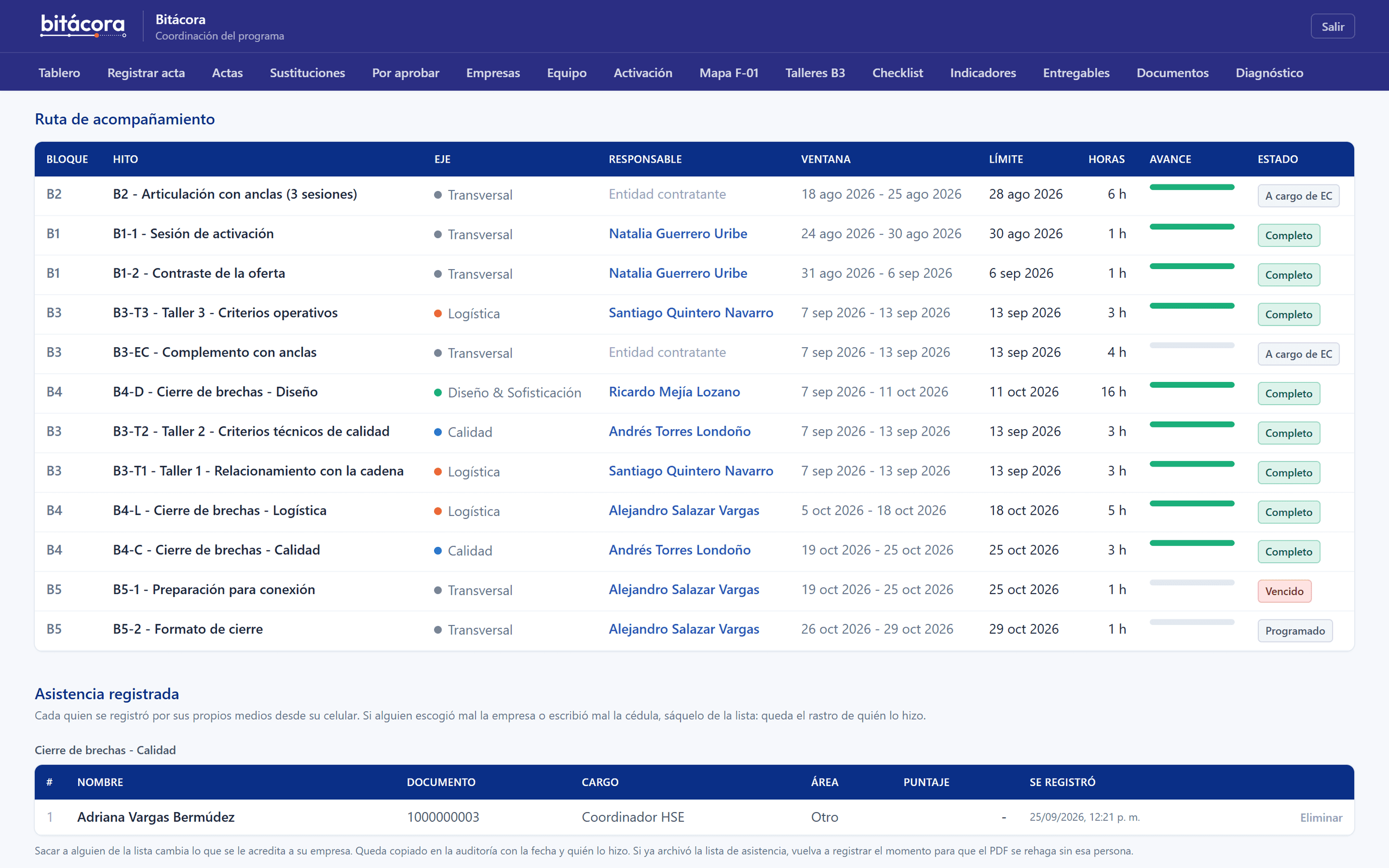Eliminar Adriana Vargas Bermúdez from list
Screen dimensions: 1389x868
[1321, 818]
